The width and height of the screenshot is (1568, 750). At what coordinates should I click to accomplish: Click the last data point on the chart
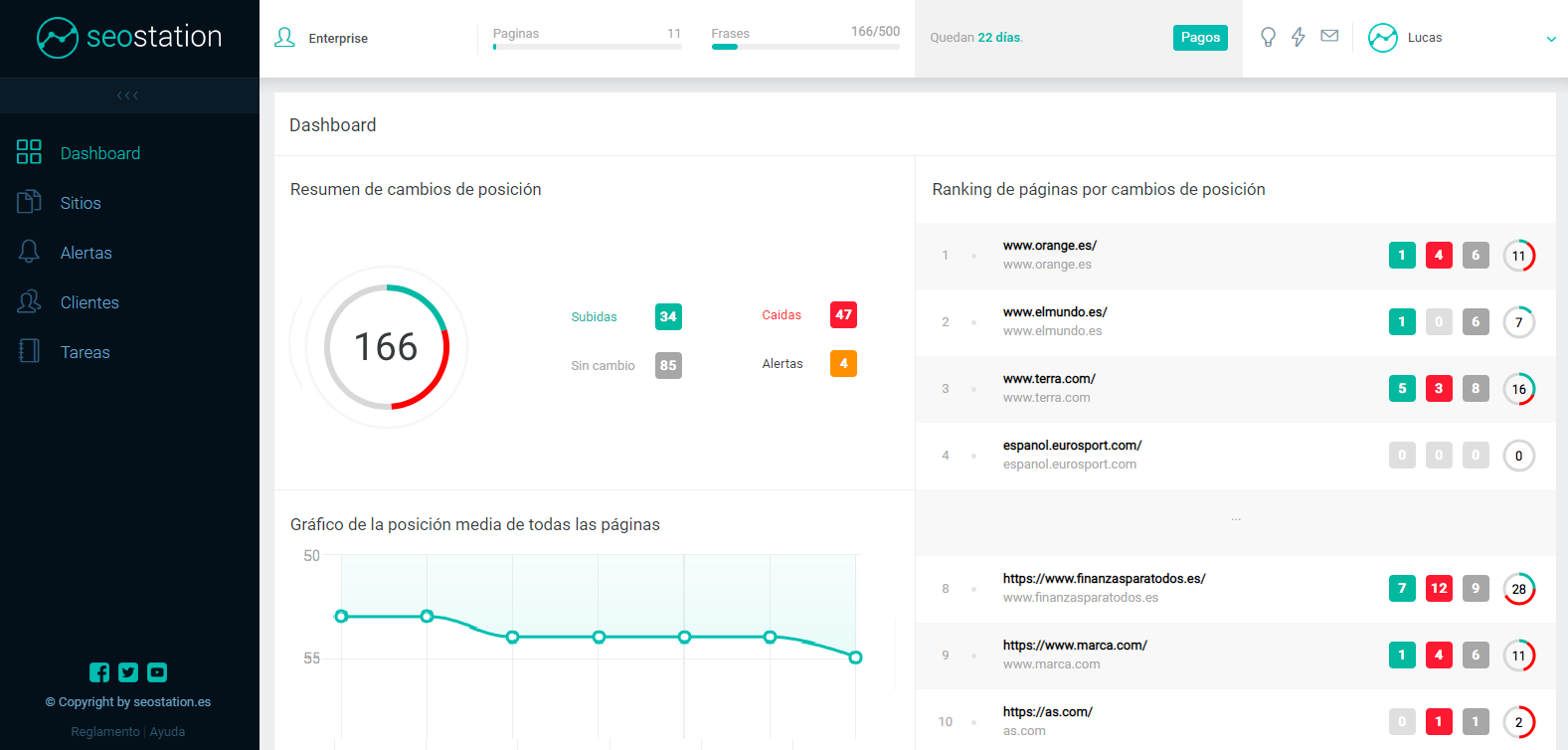coord(855,657)
